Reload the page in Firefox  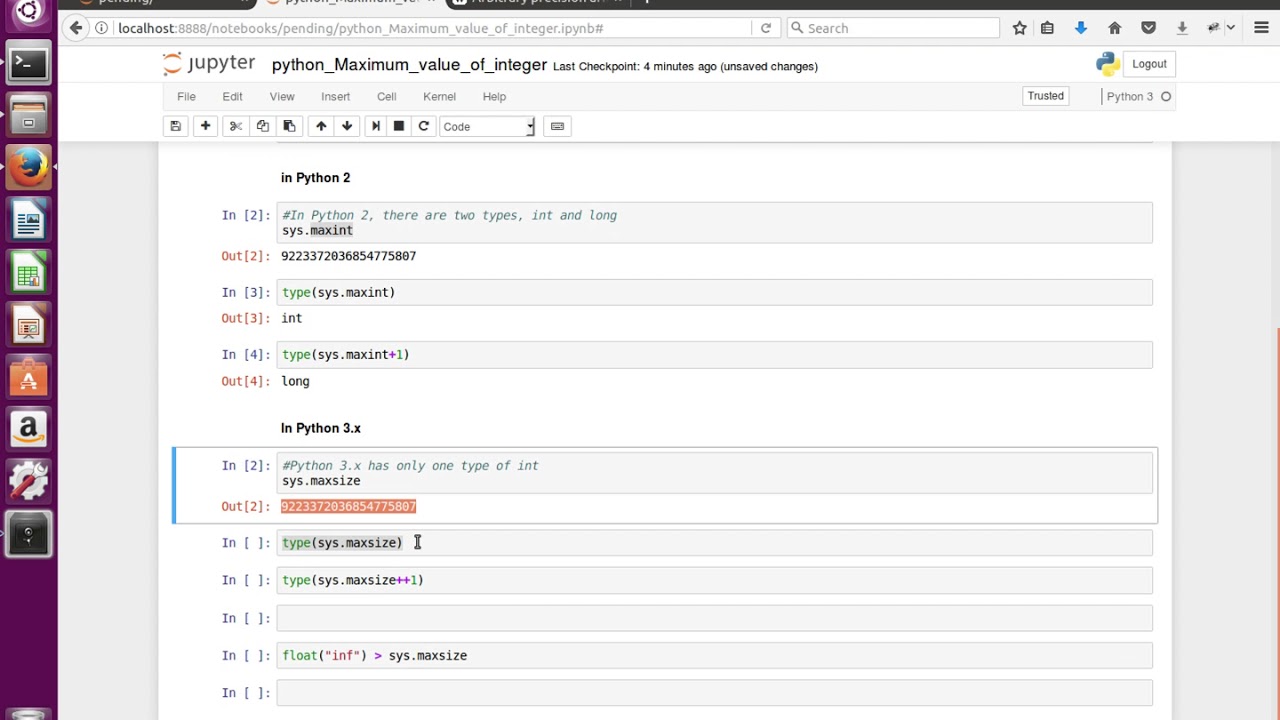(x=766, y=28)
